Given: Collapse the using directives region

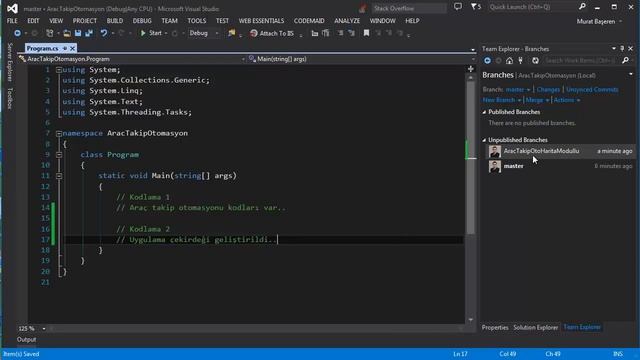Looking at the screenshot, I should (x=59, y=70).
